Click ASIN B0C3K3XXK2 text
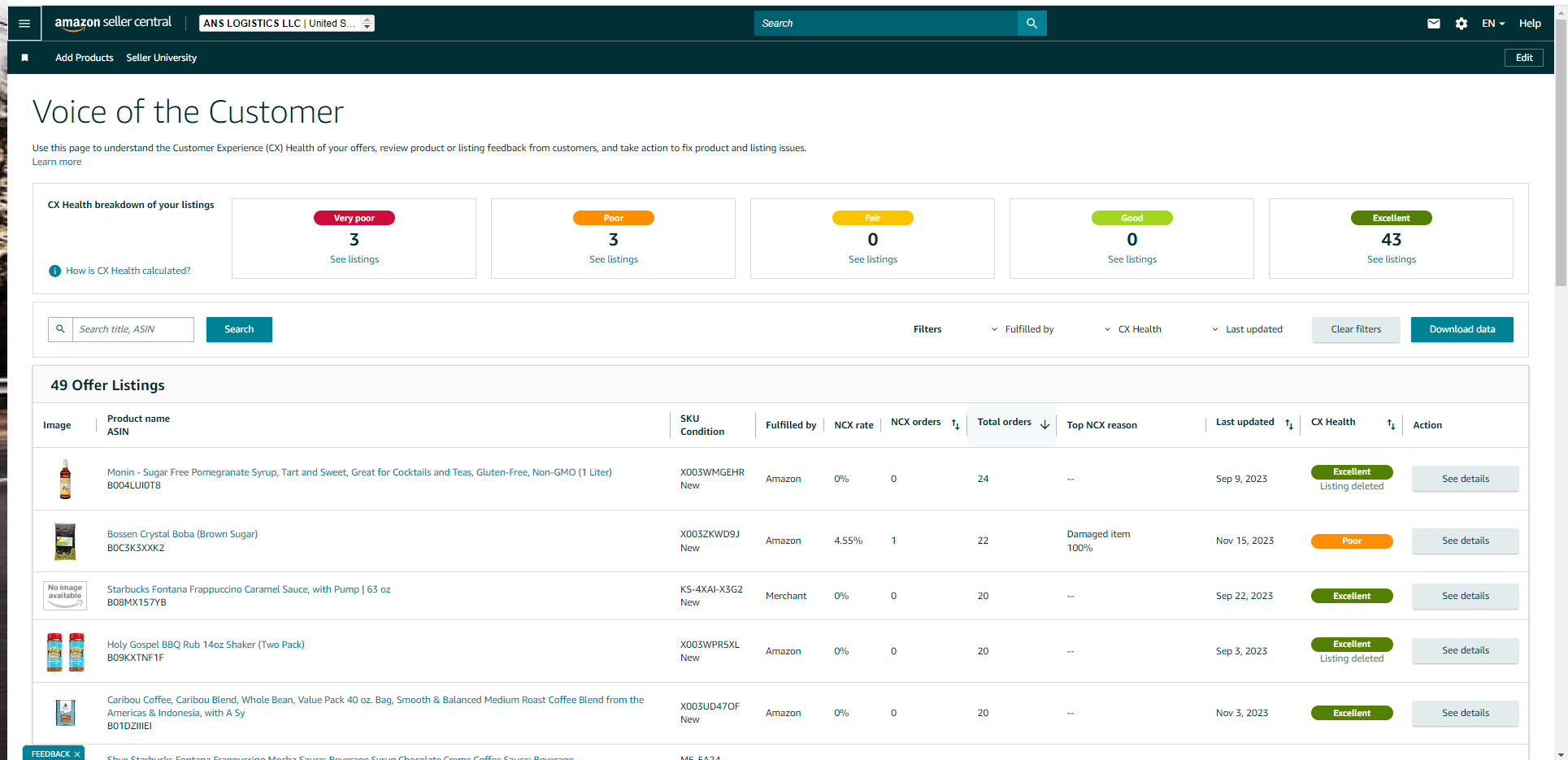Screen dimensions: 1568x760 point(136,548)
